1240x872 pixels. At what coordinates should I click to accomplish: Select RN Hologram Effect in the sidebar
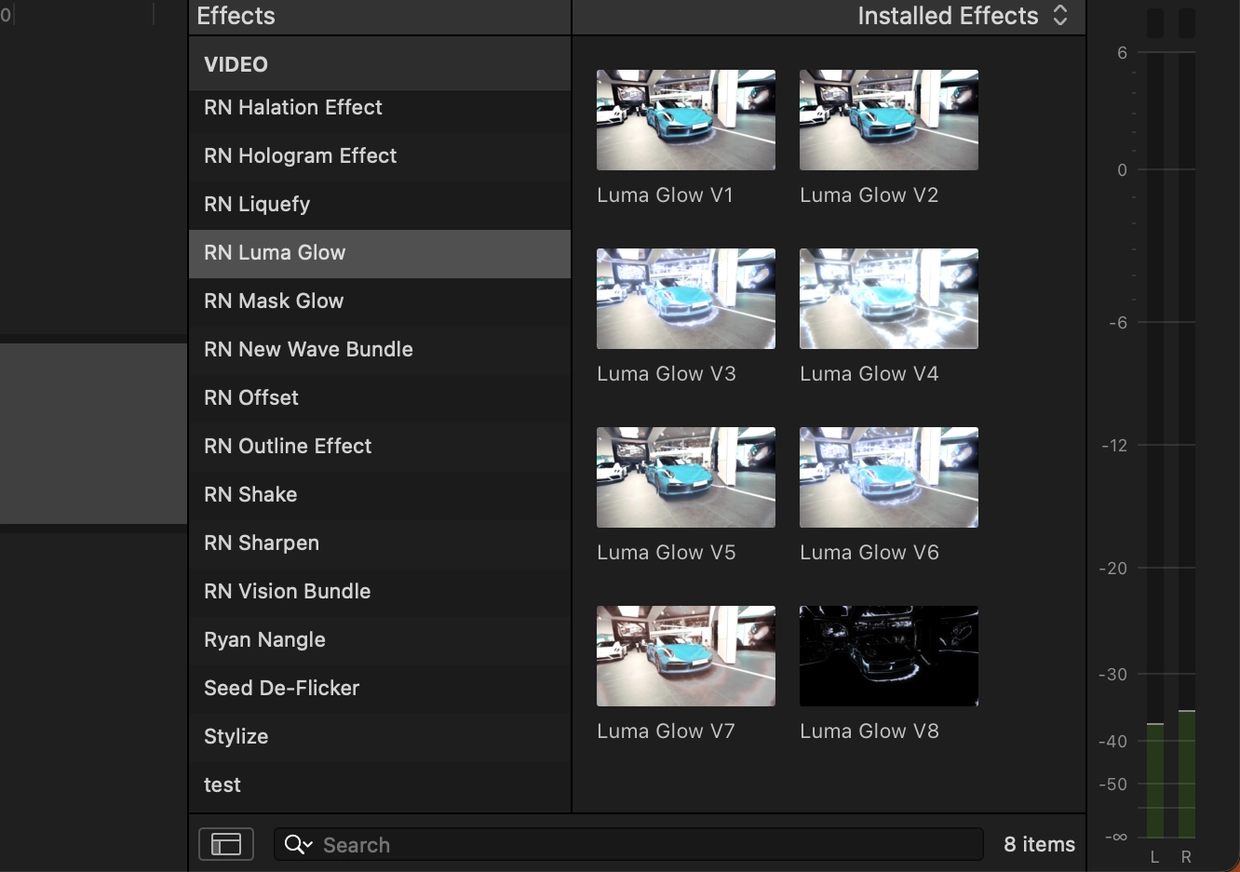300,156
